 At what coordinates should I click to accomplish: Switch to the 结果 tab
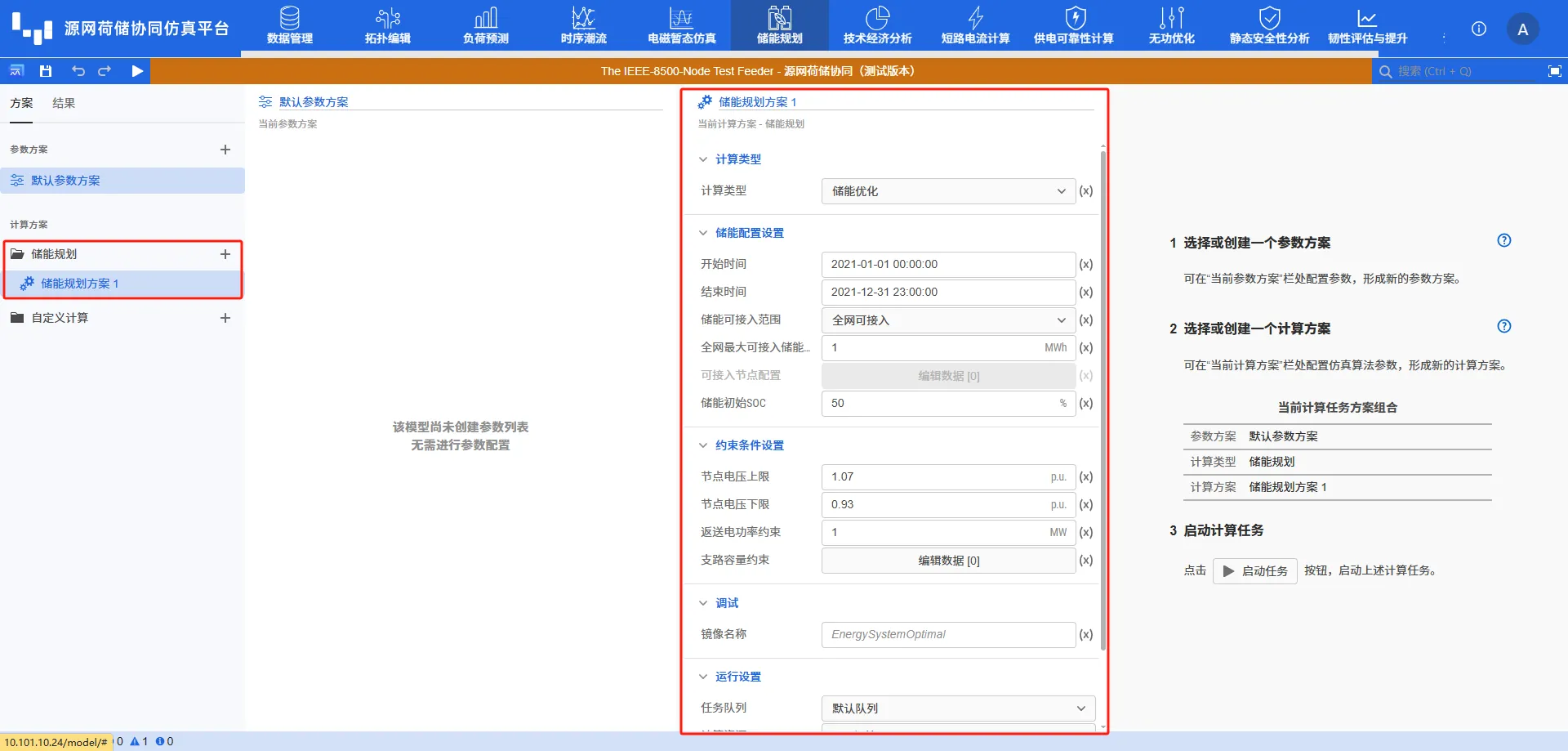64,103
